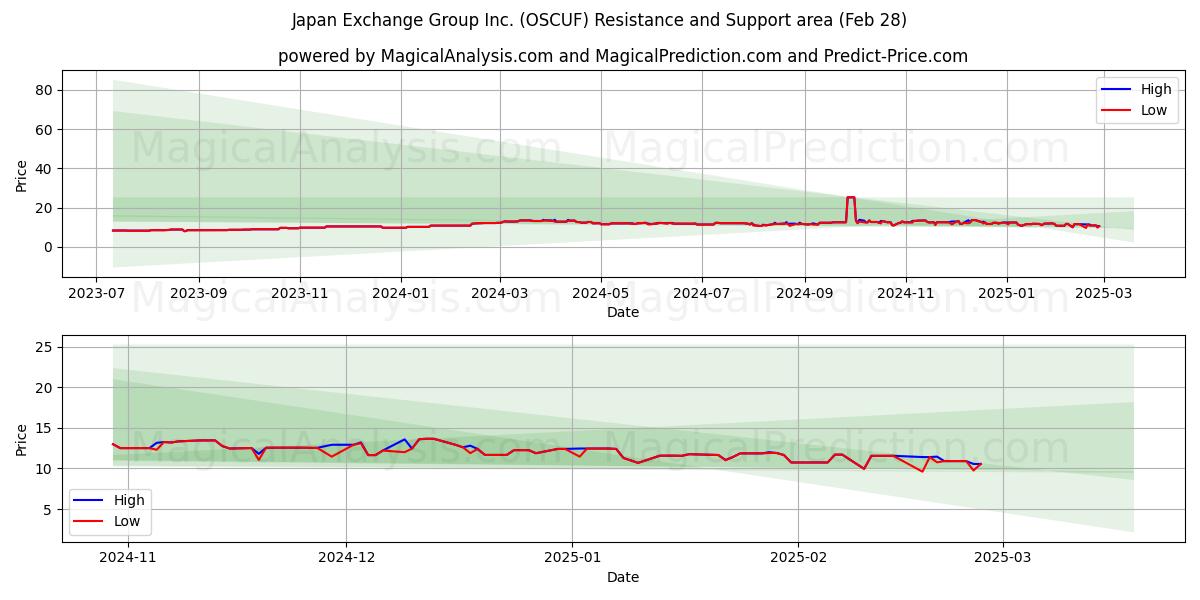Screen dimensions: 1200x600
Task: Select the '2024-12' tick on the bottom chart
Action: (346, 558)
